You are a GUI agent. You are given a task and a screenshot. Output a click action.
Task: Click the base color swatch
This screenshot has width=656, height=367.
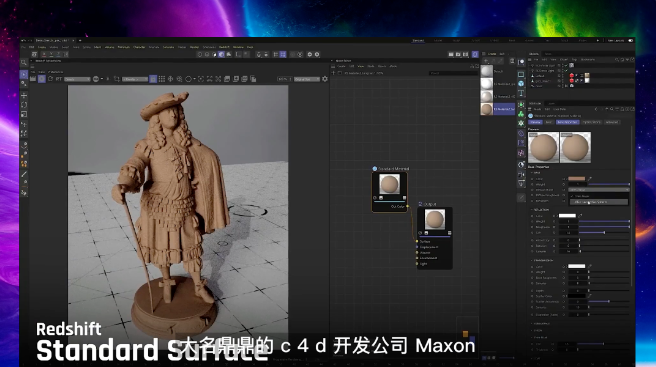(577, 179)
